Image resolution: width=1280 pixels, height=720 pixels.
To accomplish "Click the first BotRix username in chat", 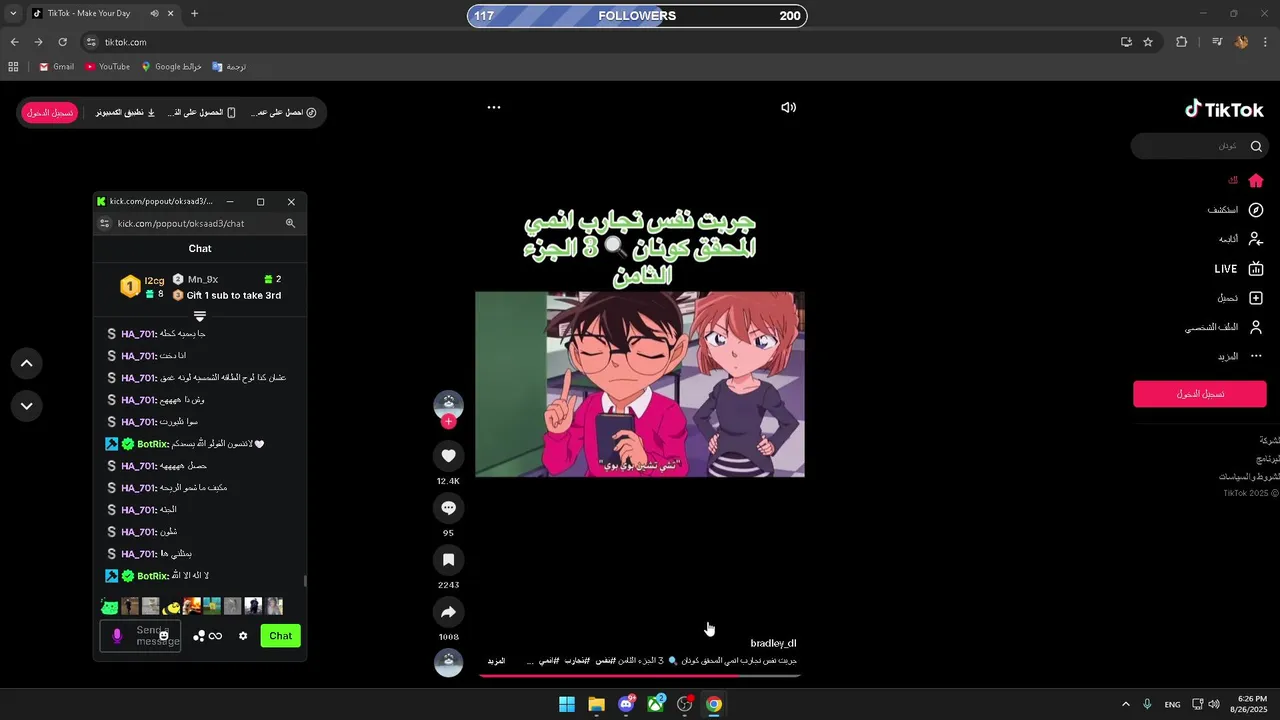I will pos(152,444).
